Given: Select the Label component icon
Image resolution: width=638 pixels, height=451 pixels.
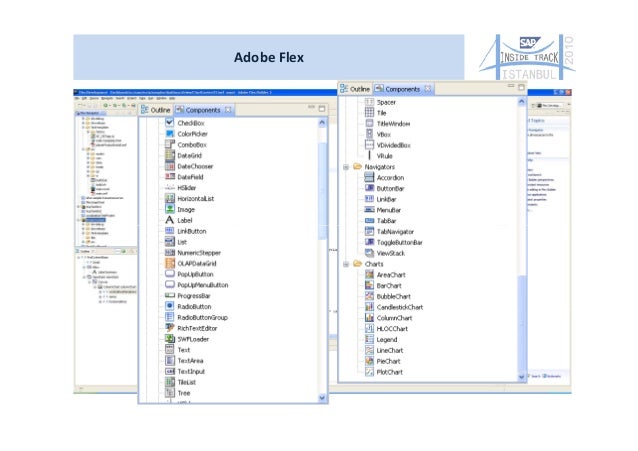Looking at the screenshot, I should pos(170,220).
